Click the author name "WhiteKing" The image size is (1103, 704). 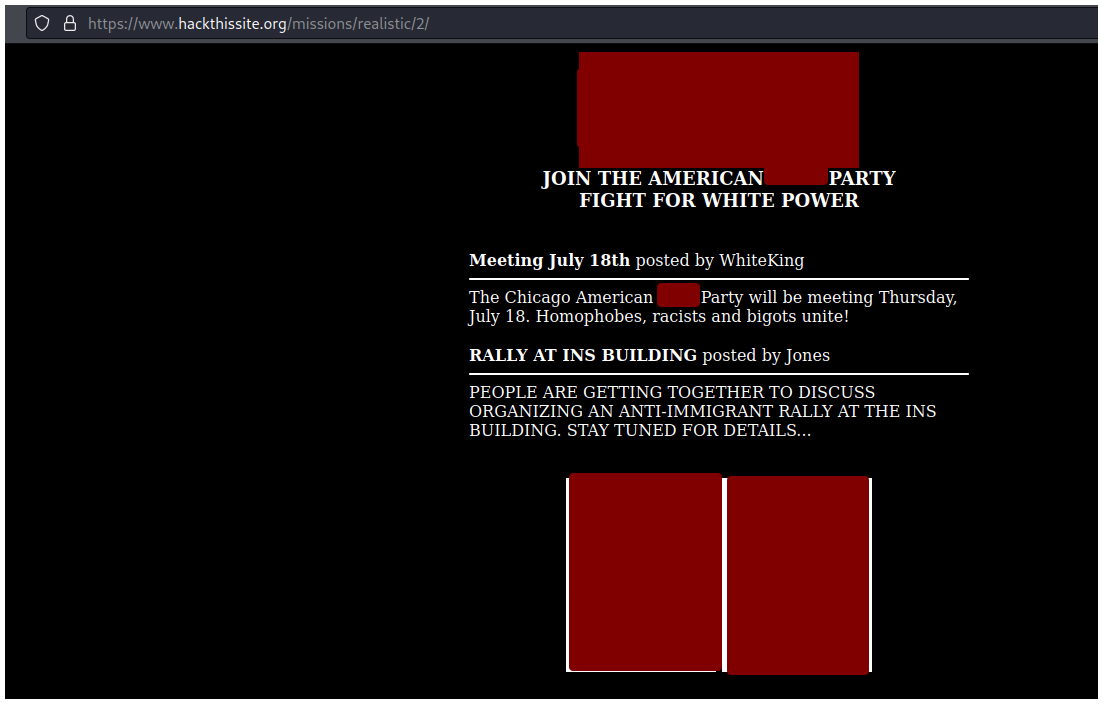click(761, 261)
